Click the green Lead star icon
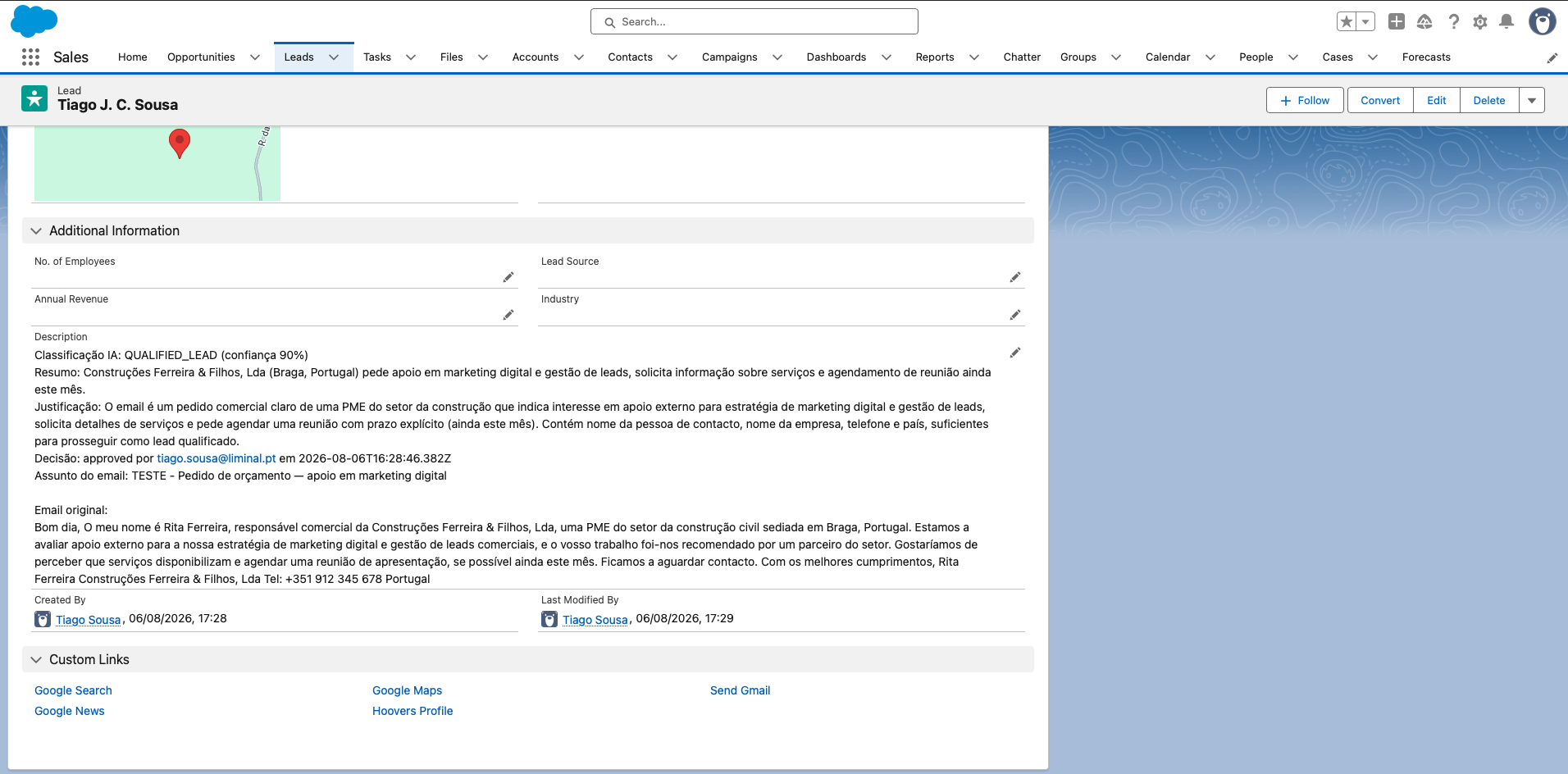1568x774 pixels. click(x=34, y=98)
